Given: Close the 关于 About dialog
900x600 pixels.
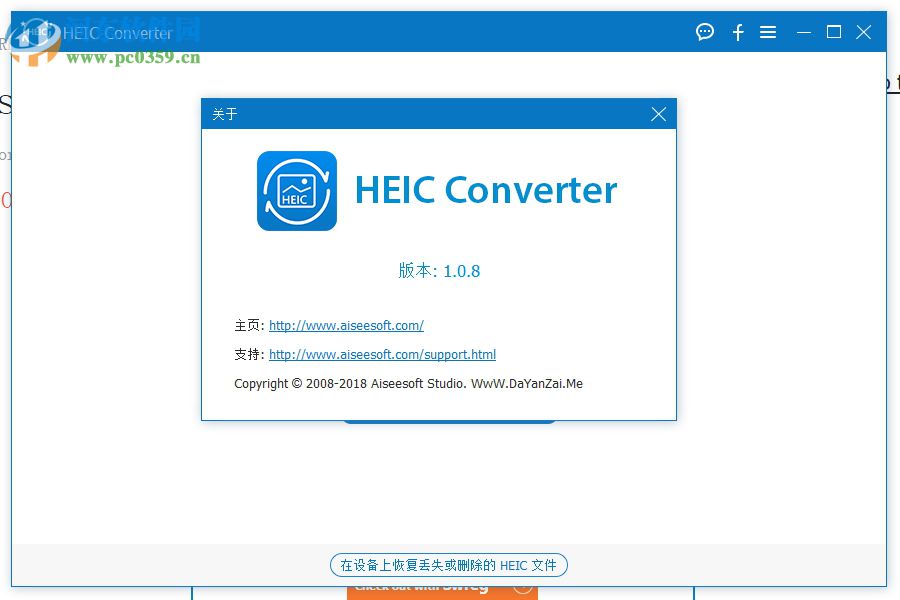Looking at the screenshot, I should 658,114.
